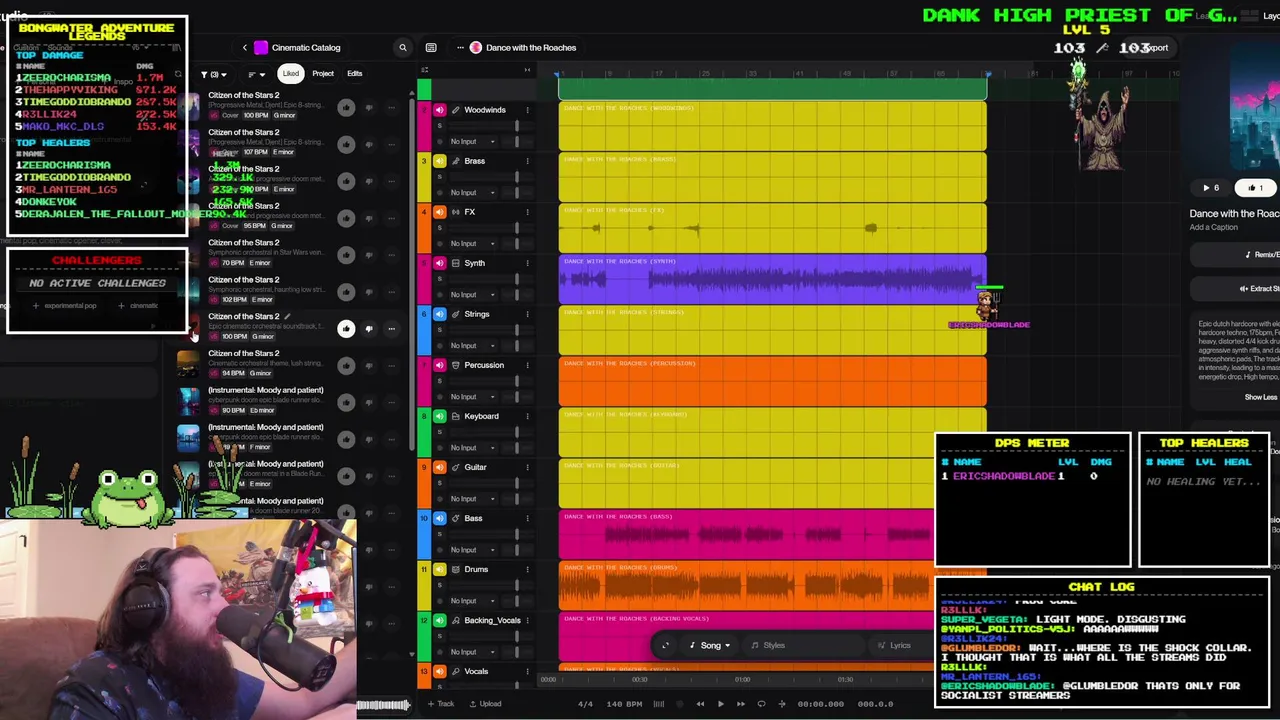Mute the Drums track
The width and height of the screenshot is (1280, 720).
439,569
